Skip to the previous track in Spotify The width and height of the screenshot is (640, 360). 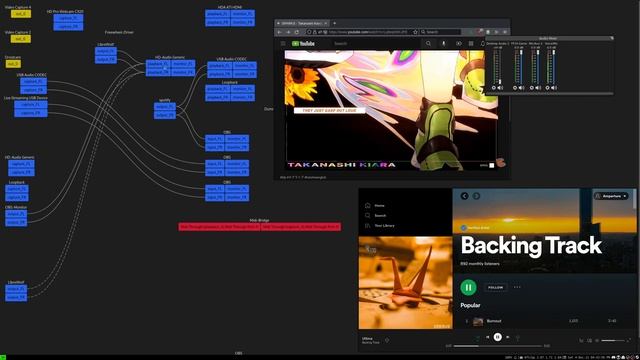tap(487, 337)
